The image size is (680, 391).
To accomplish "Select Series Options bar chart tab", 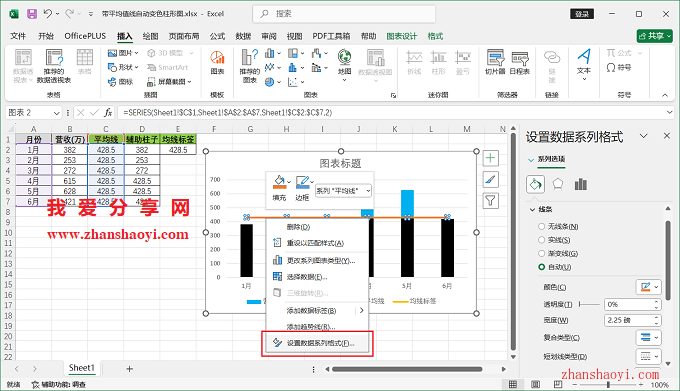I will tap(581, 184).
